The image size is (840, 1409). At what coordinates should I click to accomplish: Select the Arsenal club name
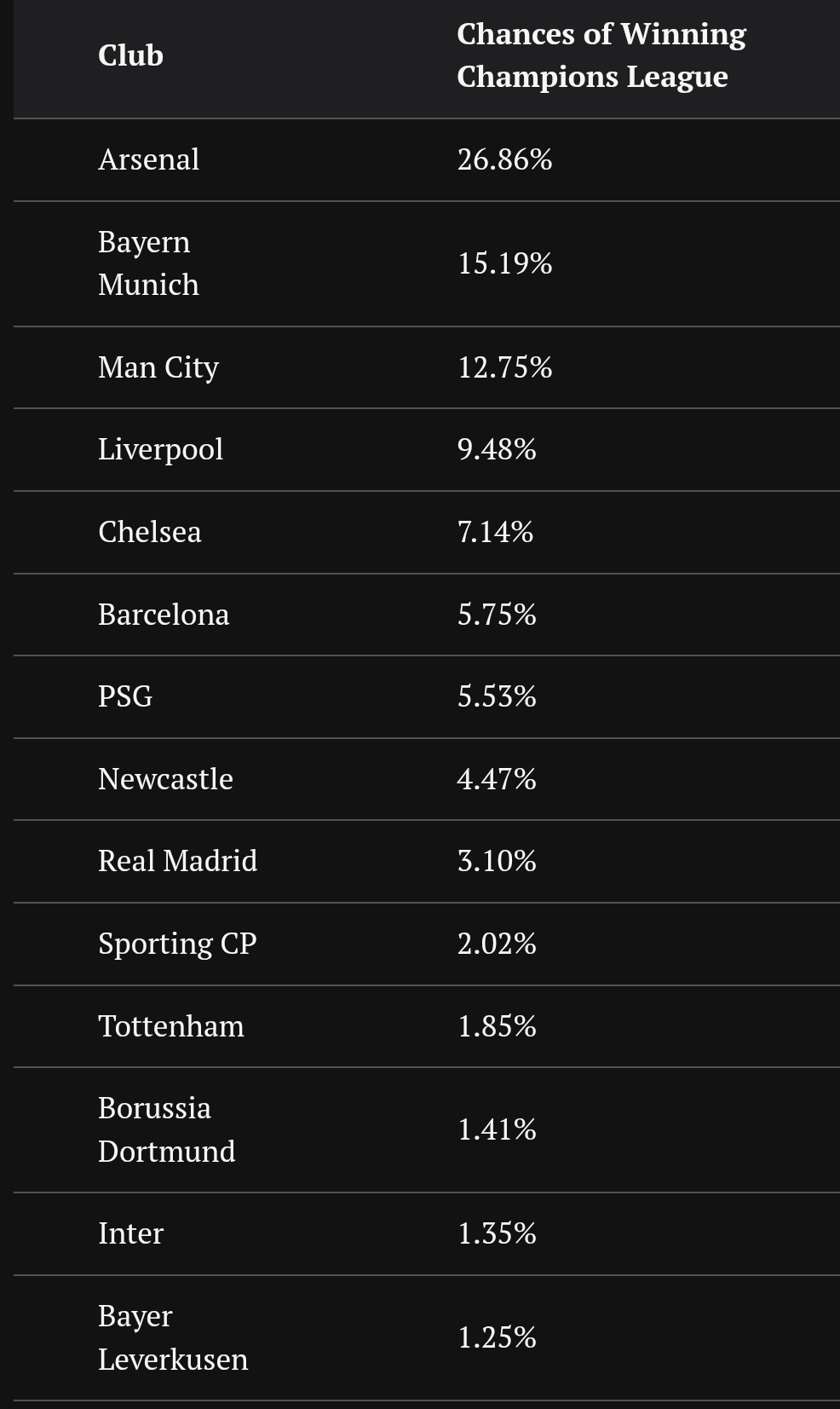(x=148, y=159)
